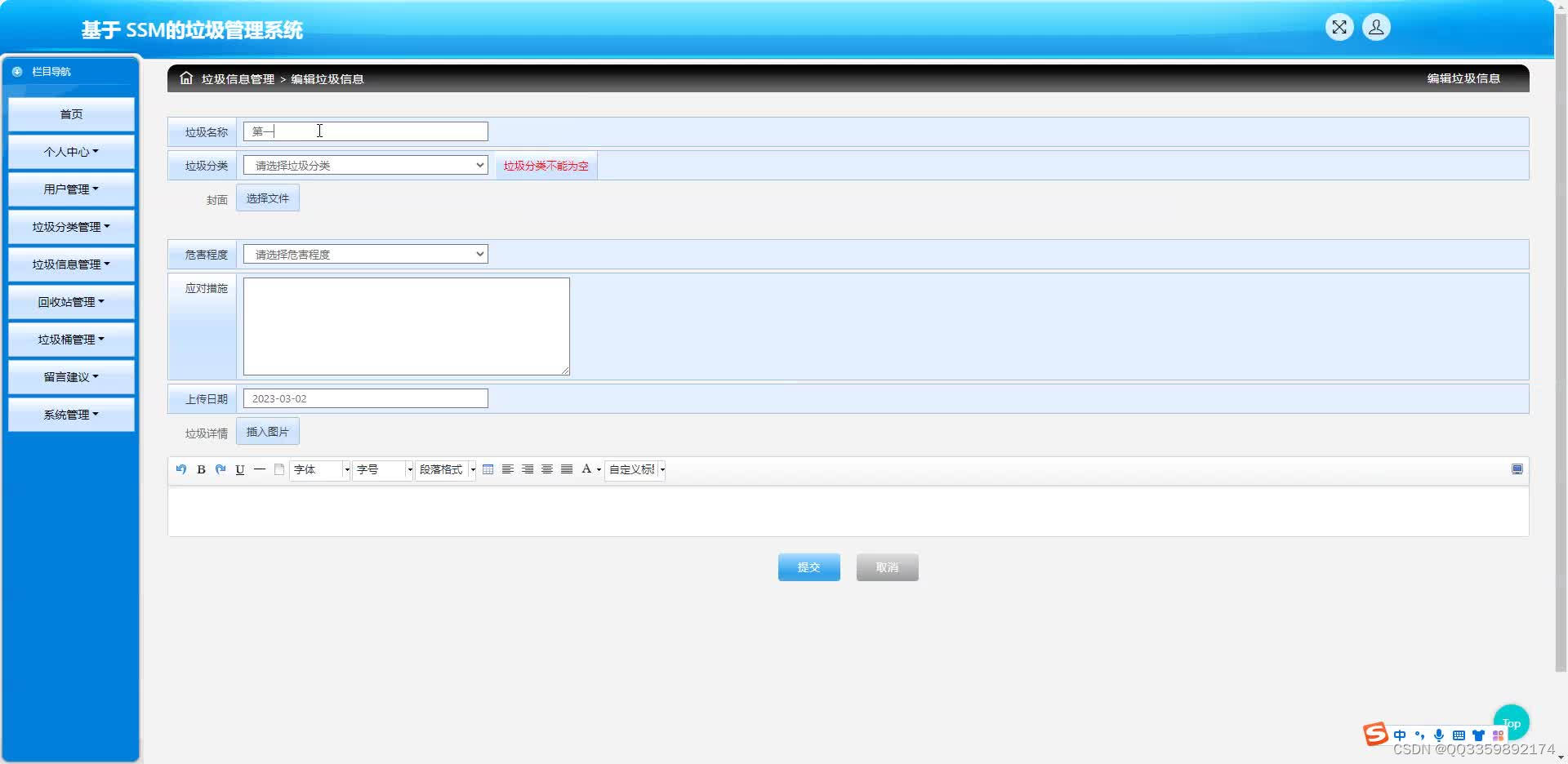Image resolution: width=1568 pixels, height=764 pixels.
Task: Expand the 垃圾分类管理 sidebar menu
Action: click(71, 227)
